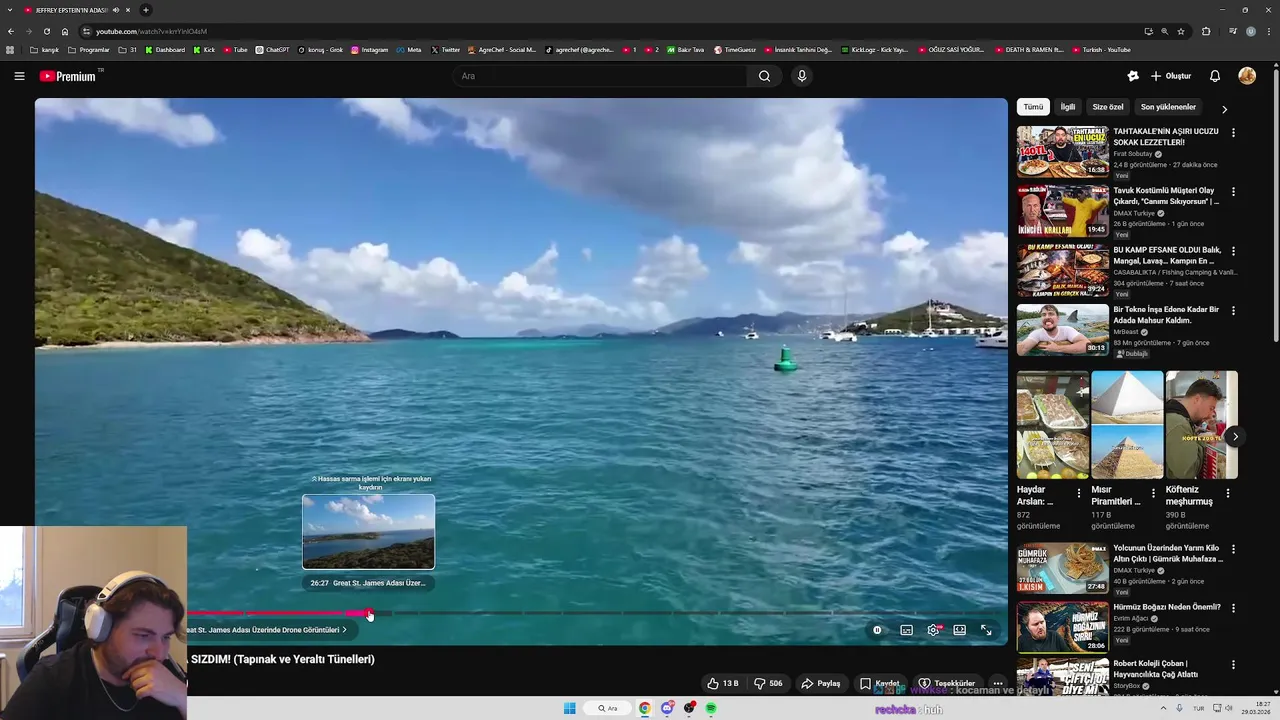This screenshot has height=720, width=1280.
Task: Click the sparkle Ask icon in header
Action: 1133,76
